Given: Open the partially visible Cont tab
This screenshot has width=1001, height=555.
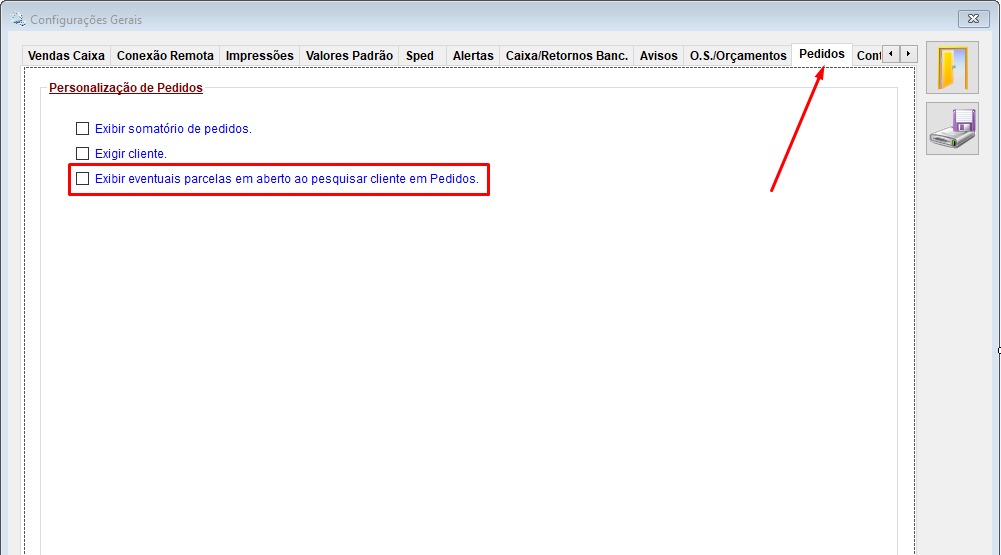Looking at the screenshot, I should tap(868, 56).
